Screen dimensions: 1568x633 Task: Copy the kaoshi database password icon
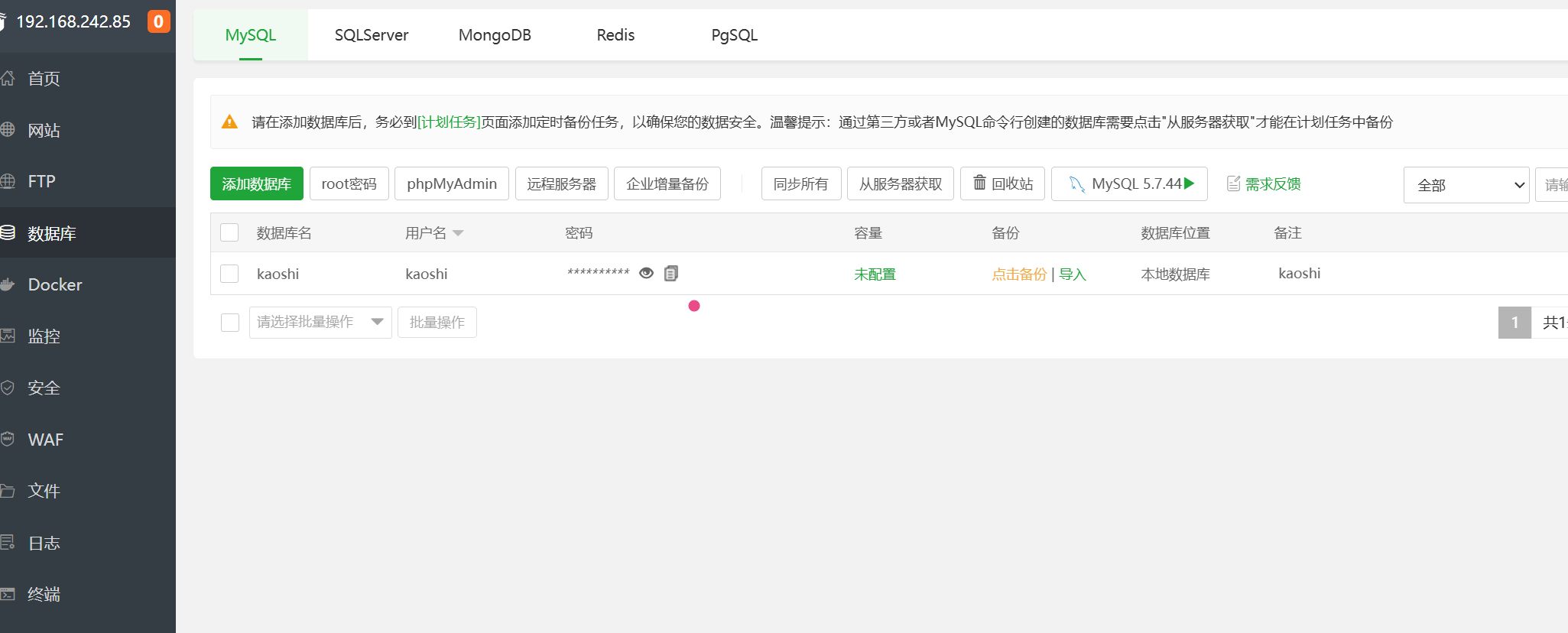(670, 274)
